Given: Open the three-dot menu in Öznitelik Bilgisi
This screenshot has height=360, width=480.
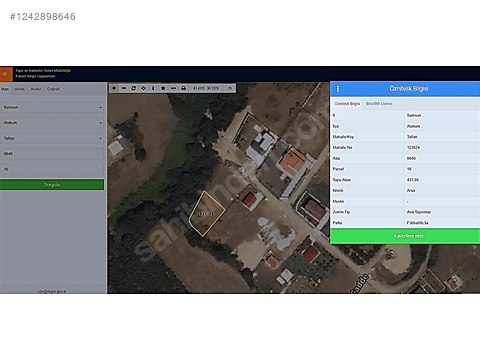Looking at the screenshot, I should pyautogui.click(x=338, y=89).
